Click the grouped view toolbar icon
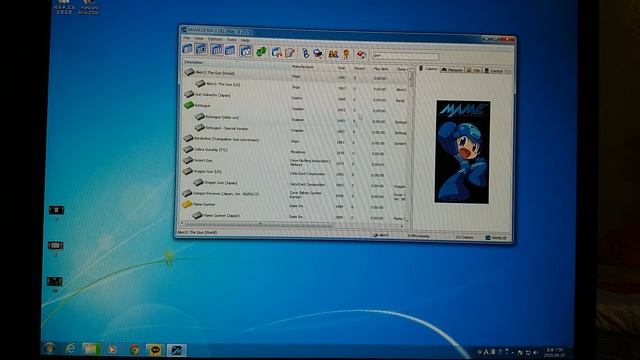The image size is (640, 360). [x=246, y=51]
